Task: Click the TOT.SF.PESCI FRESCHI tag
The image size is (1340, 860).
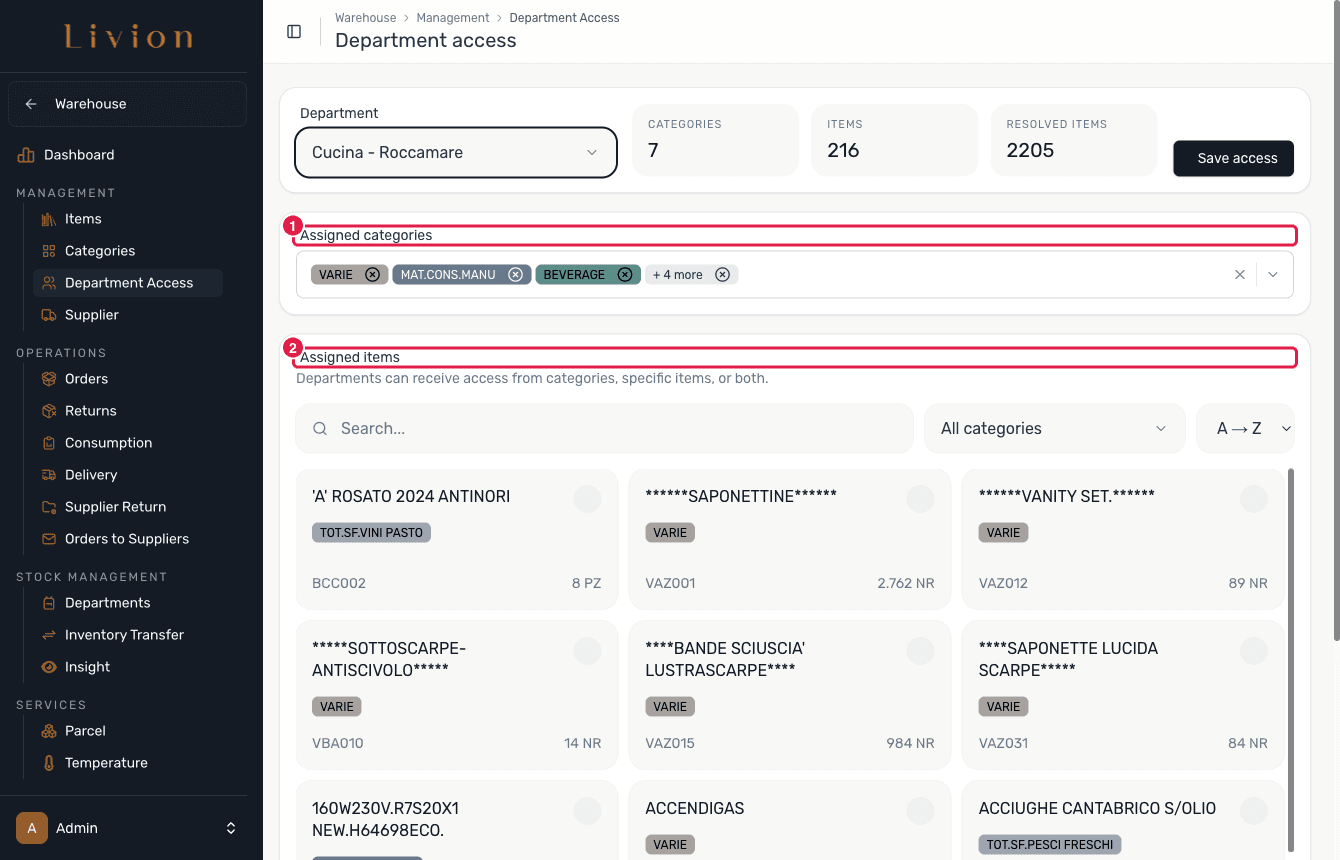Action: (x=1050, y=845)
